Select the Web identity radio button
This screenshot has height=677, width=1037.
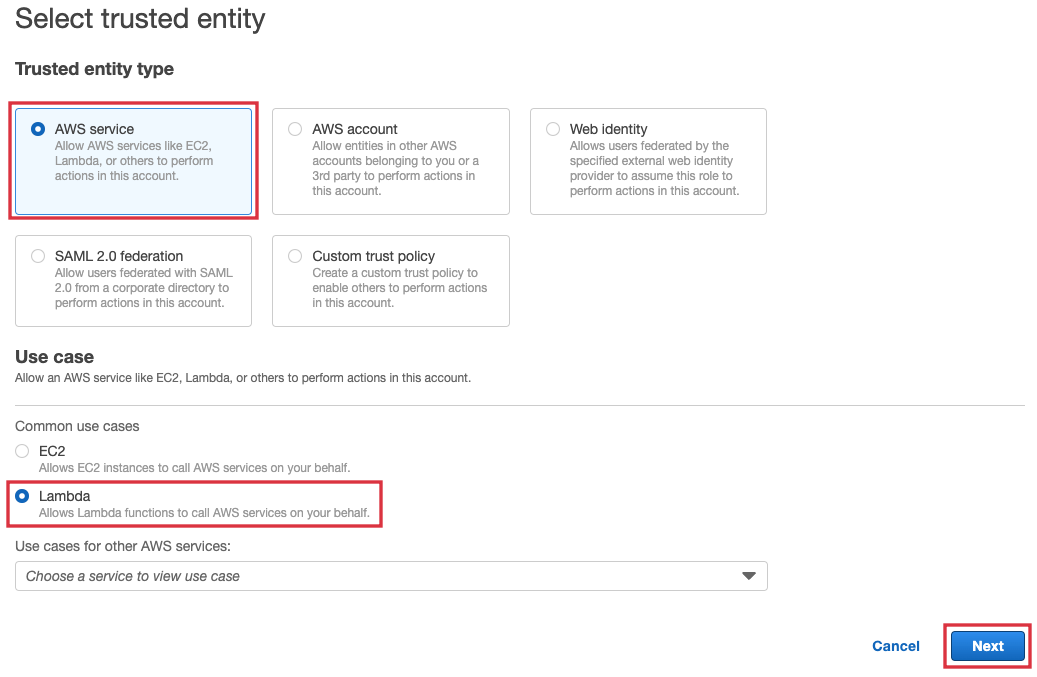click(553, 129)
